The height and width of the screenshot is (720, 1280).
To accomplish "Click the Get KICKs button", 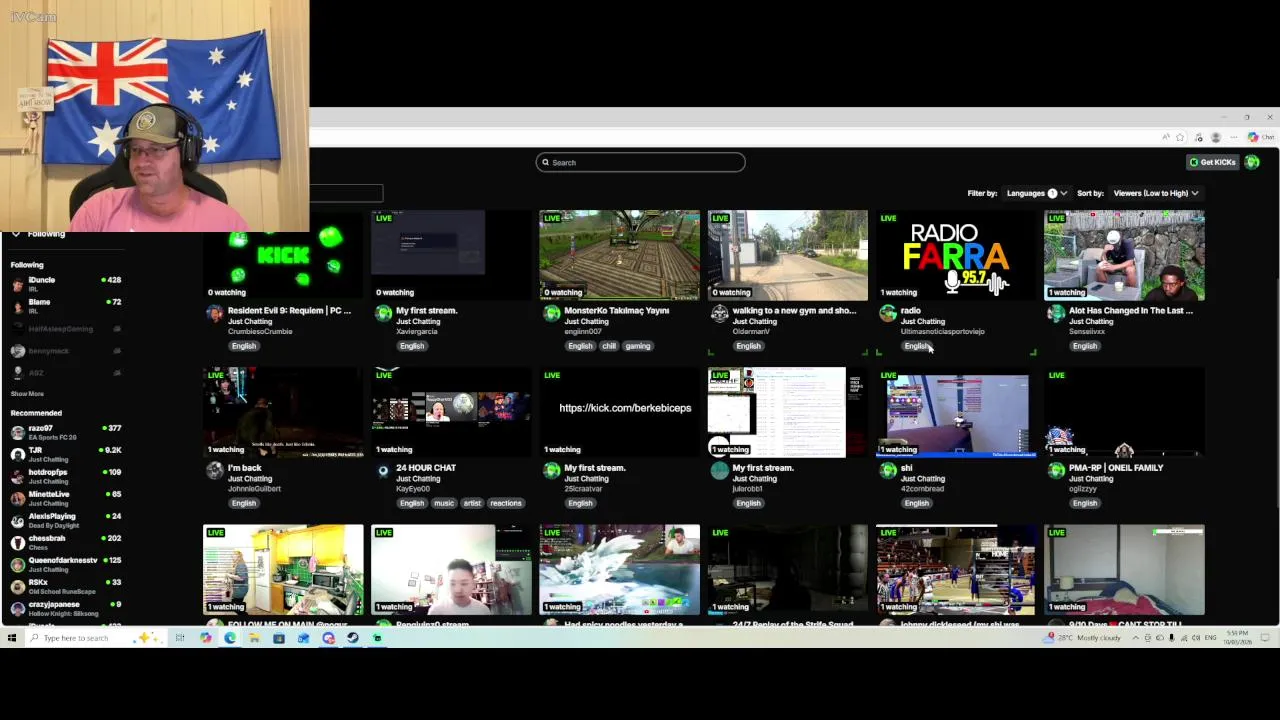I will point(1212,162).
